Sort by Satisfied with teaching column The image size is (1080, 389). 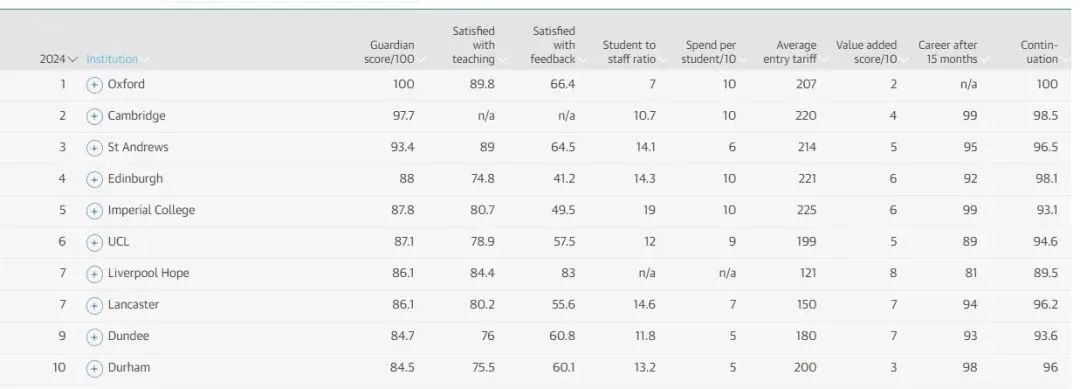click(474, 45)
